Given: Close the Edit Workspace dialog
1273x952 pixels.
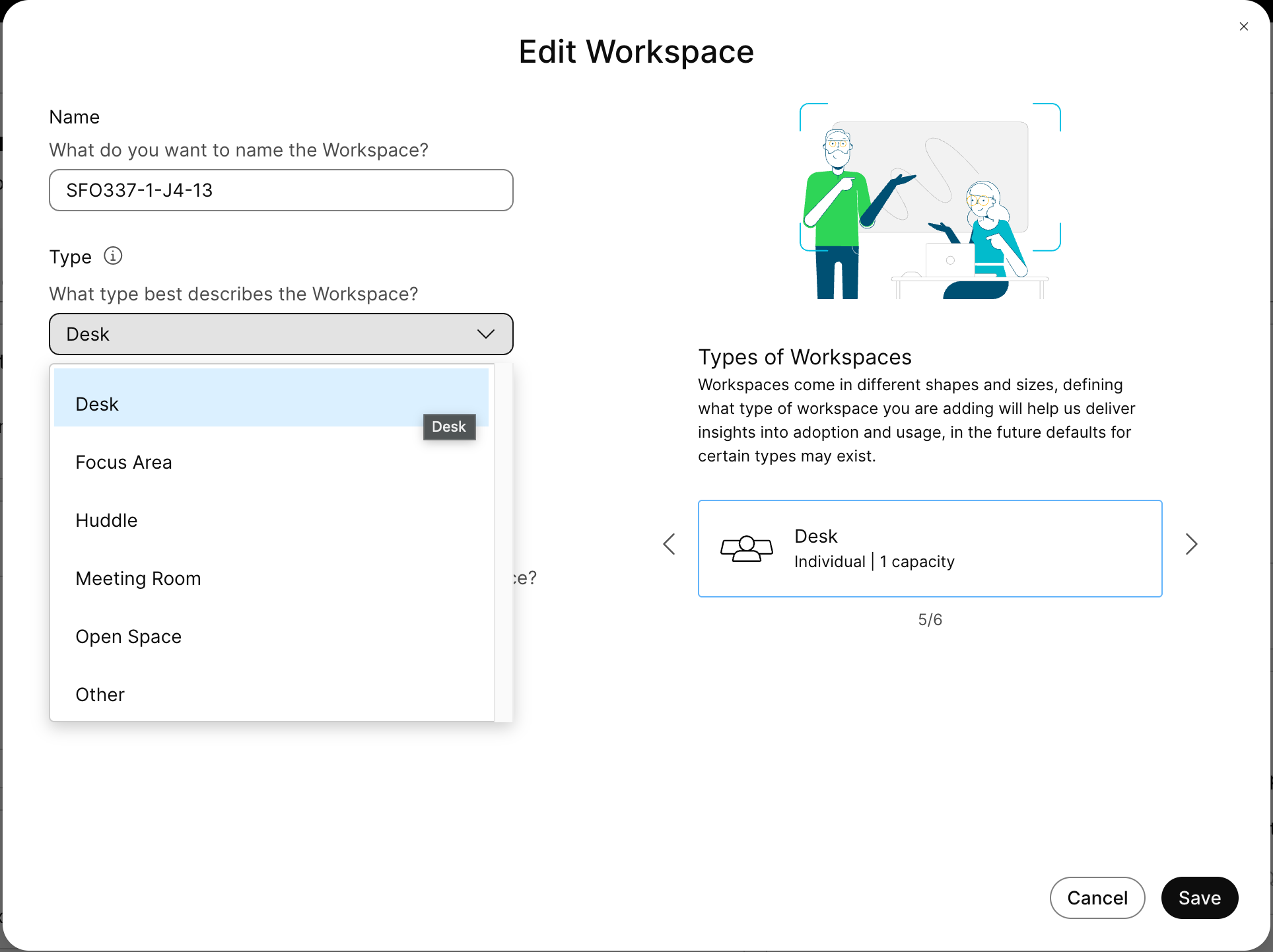Looking at the screenshot, I should click(x=1244, y=26).
